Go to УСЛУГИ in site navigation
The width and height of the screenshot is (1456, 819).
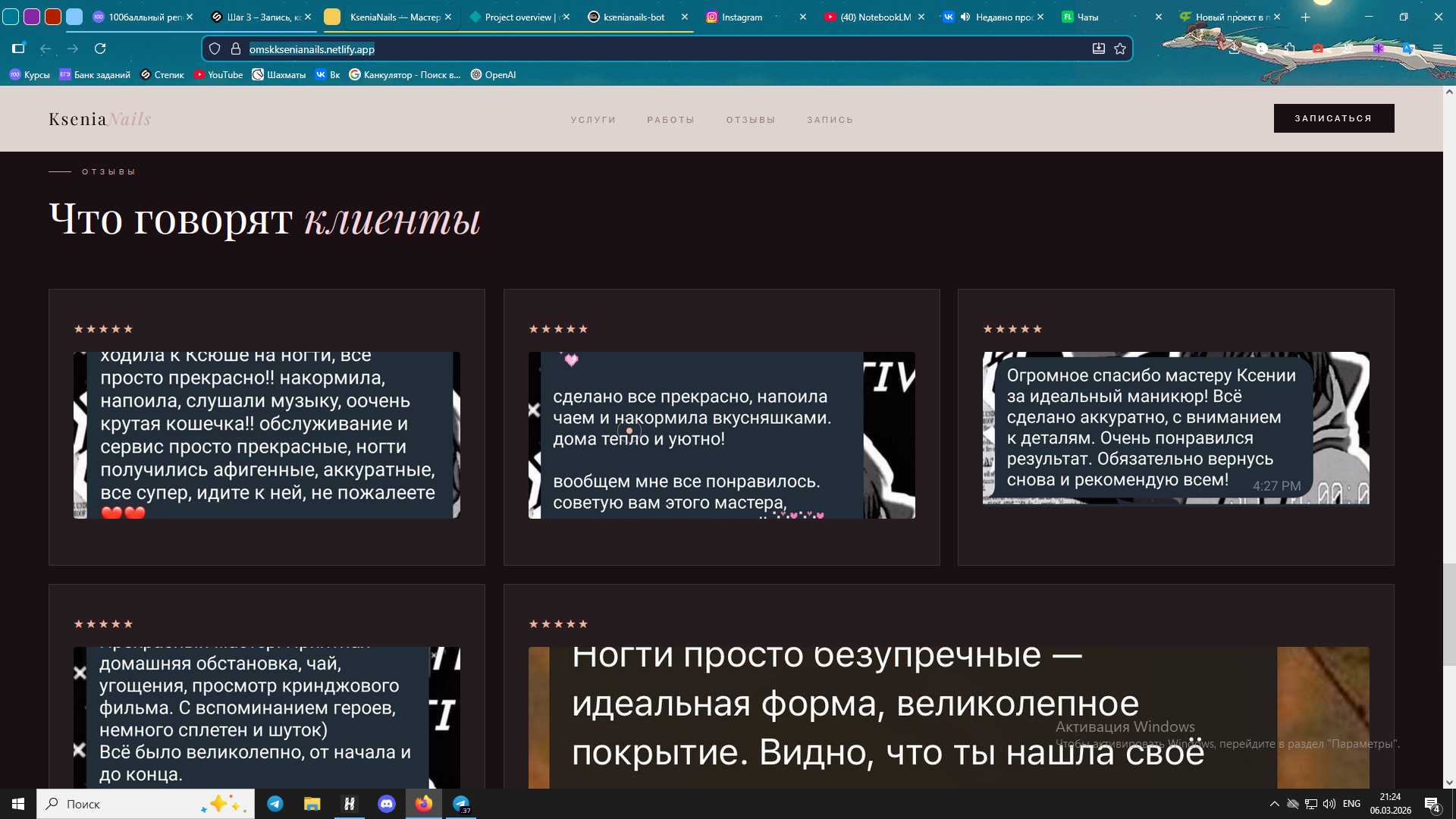(593, 120)
